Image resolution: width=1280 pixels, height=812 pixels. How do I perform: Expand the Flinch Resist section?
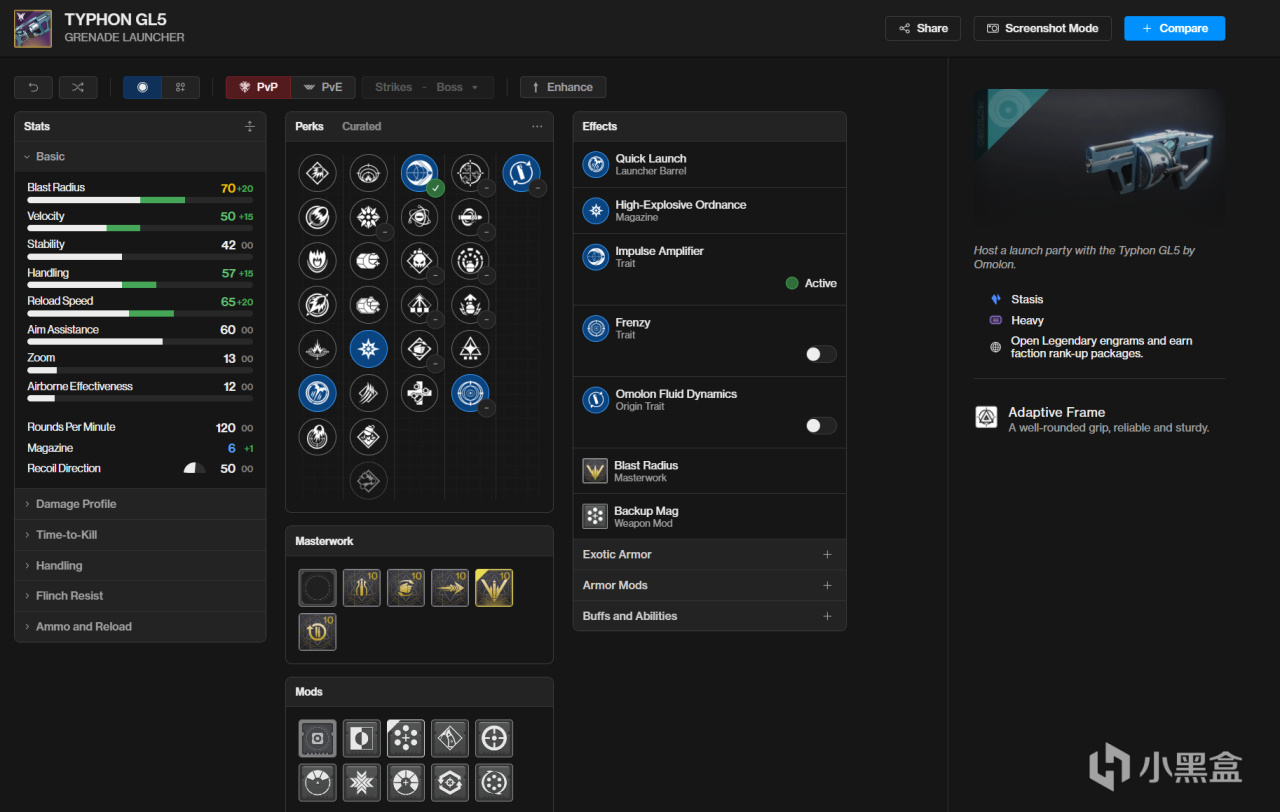tap(140, 596)
